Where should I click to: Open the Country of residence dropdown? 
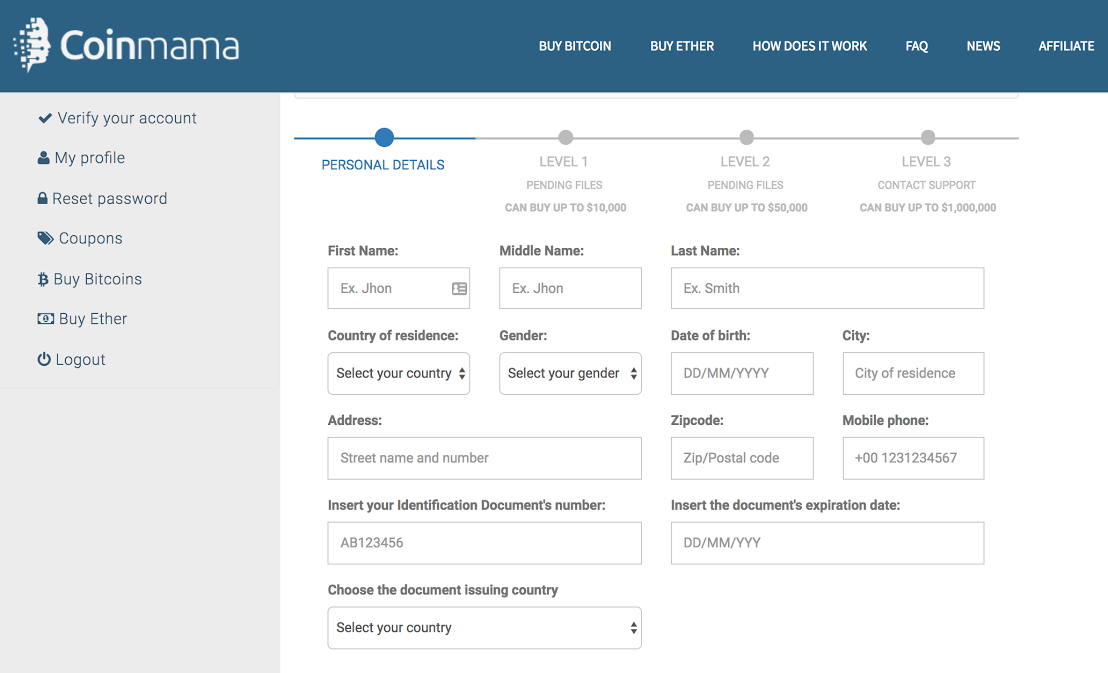coord(399,374)
